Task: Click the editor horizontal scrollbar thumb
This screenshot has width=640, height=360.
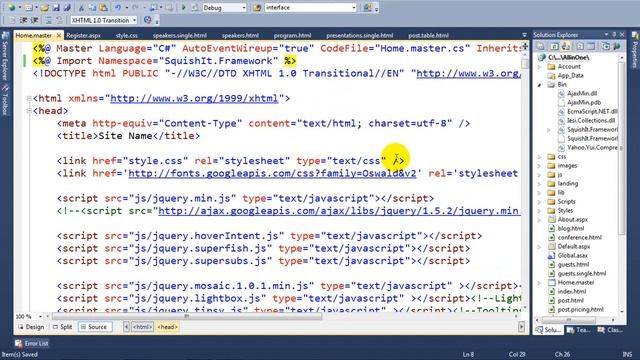Action: click(187, 316)
